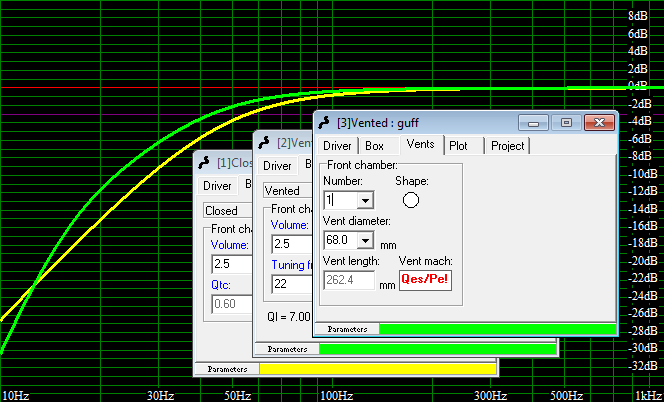Minimize the [3]Vented : guff window
664x402 pixels.
tap(533, 123)
